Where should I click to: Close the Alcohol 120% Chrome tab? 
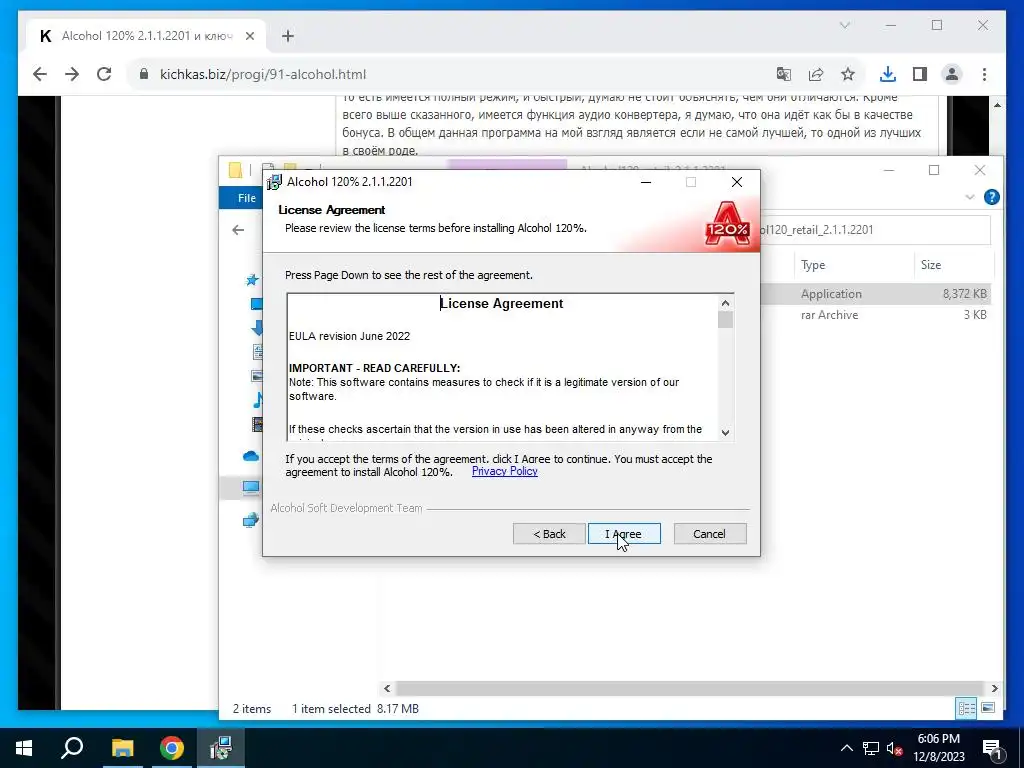click(249, 37)
